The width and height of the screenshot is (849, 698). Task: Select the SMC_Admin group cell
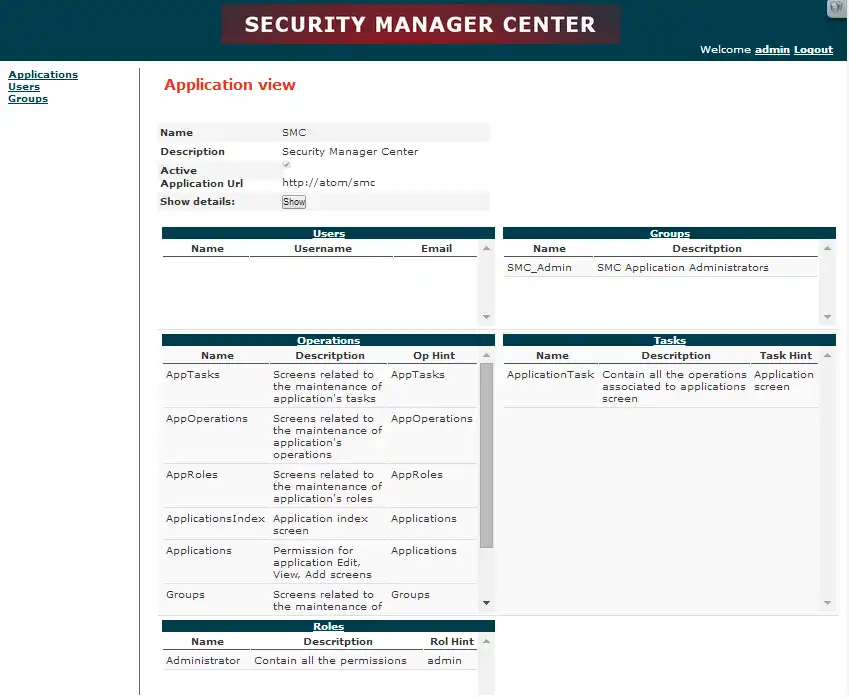(539, 268)
